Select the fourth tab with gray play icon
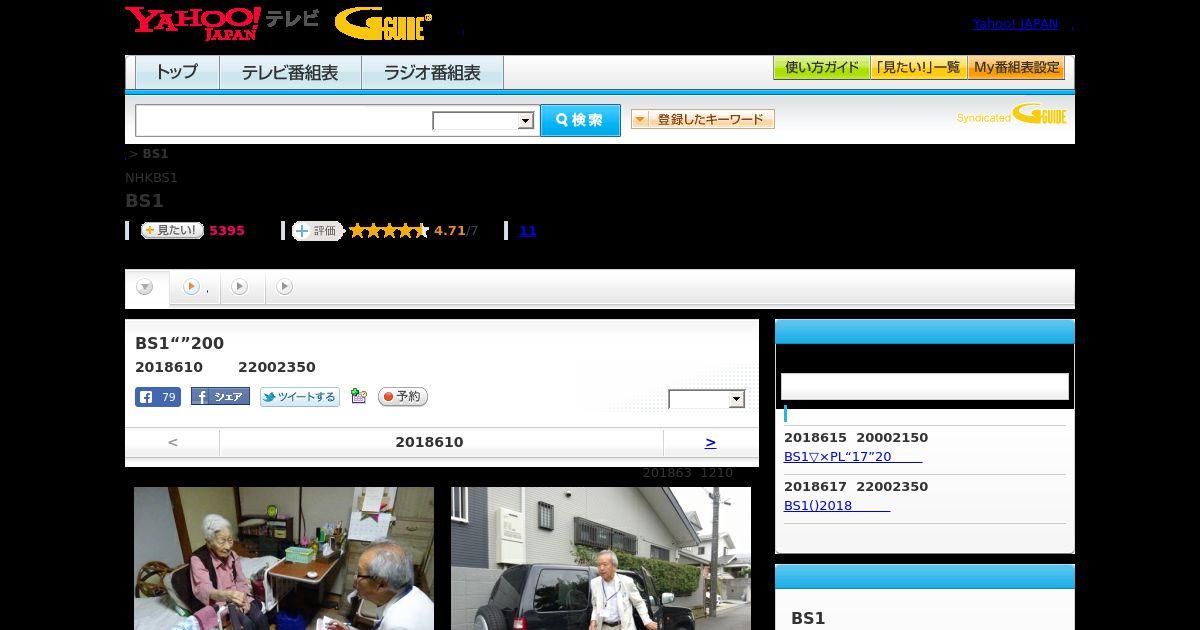Image resolution: width=1200 pixels, height=630 pixels. tap(285, 287)
